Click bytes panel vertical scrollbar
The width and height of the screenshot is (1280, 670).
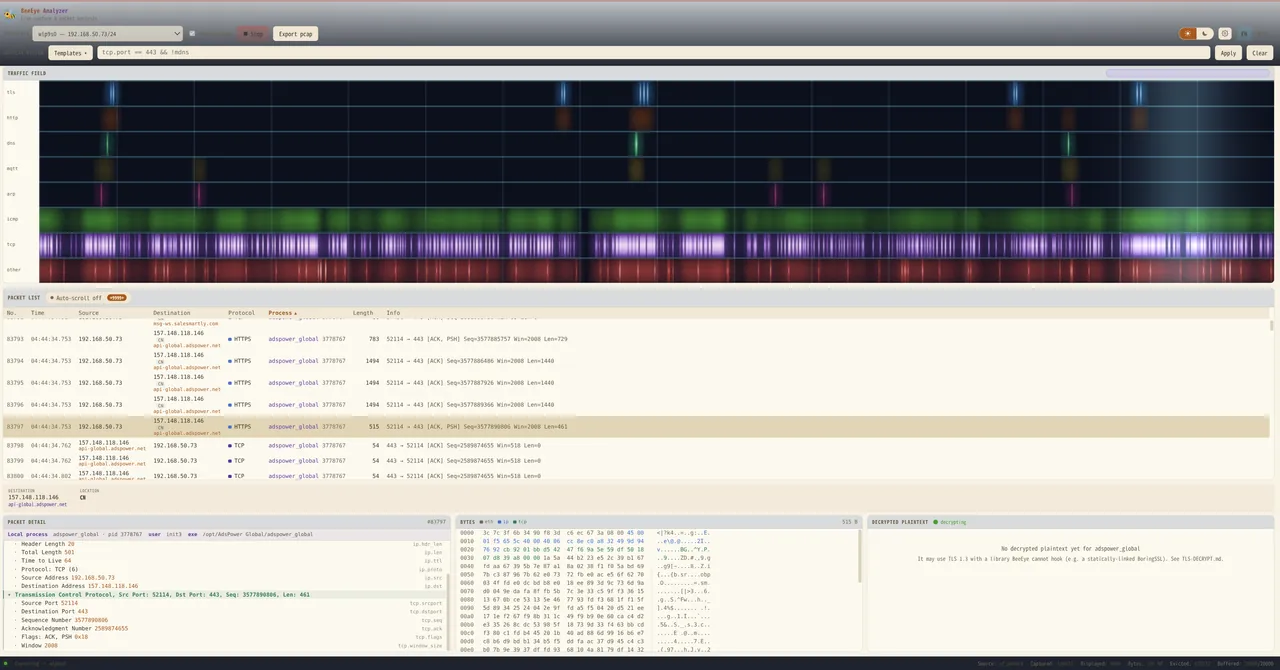858,555
